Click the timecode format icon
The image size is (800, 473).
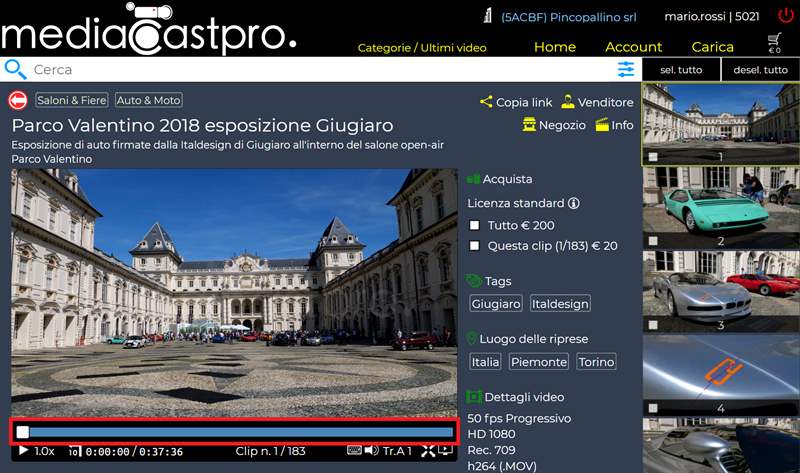coord(74,451)
